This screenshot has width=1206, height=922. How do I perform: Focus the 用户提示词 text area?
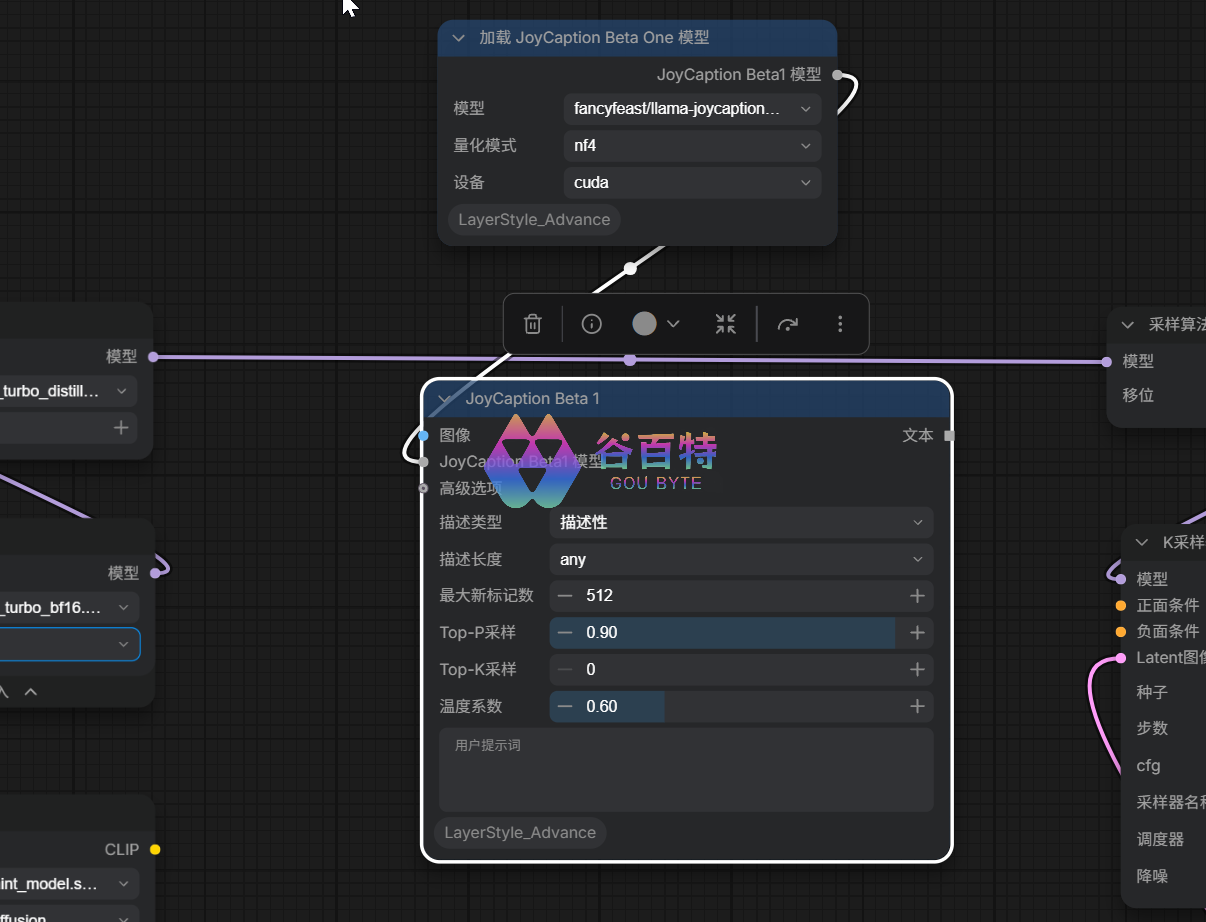click(686, 770)
